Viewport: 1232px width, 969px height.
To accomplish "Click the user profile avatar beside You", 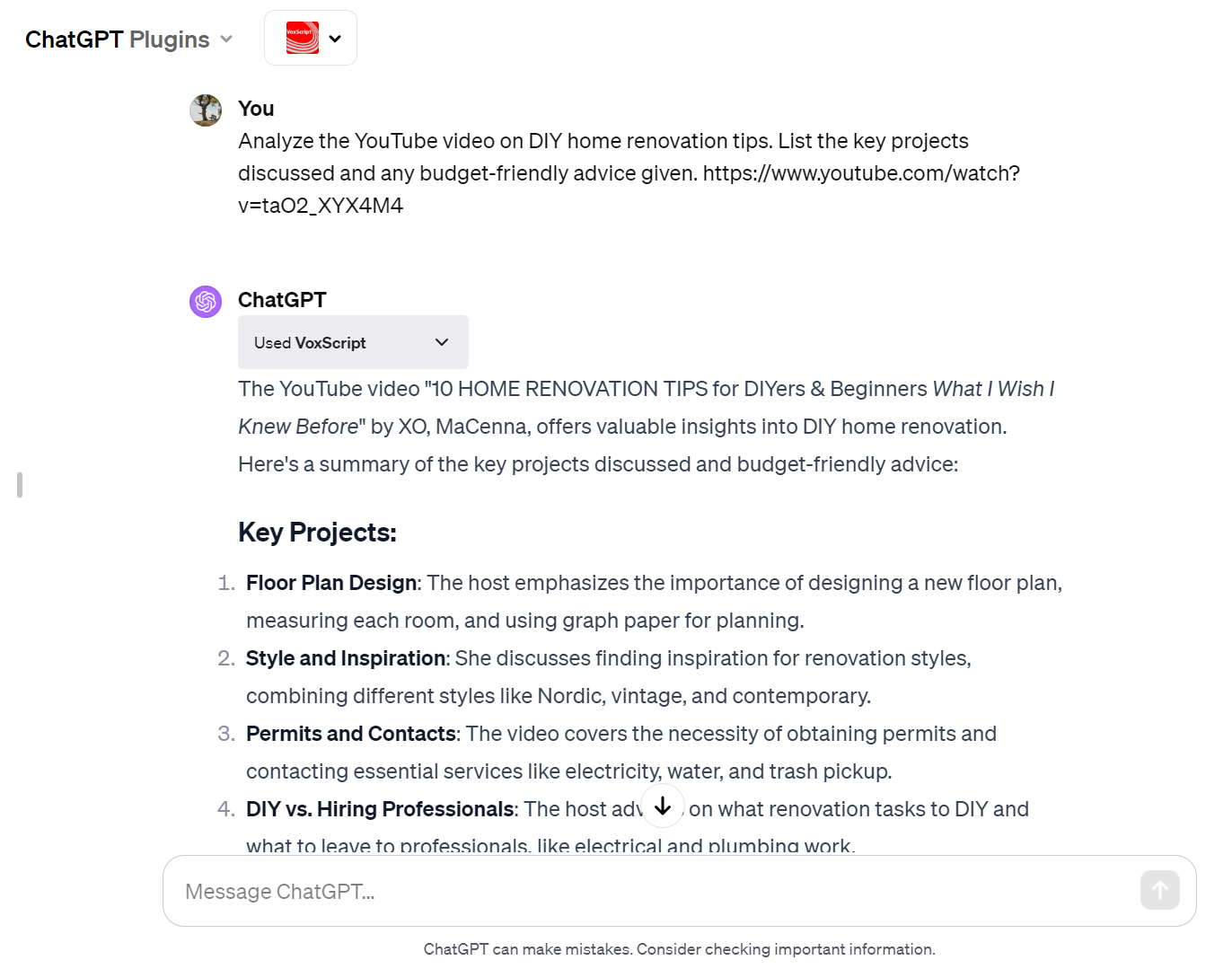I will coord(206,110).
